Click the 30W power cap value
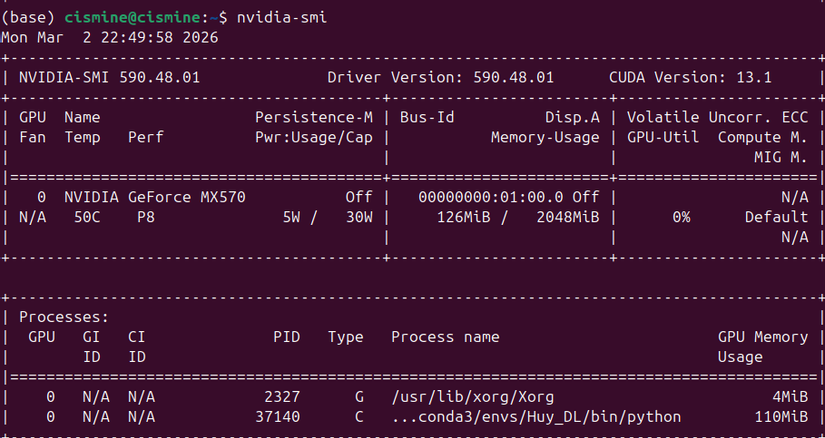This screenshot has width=825, height=438. 357,217
